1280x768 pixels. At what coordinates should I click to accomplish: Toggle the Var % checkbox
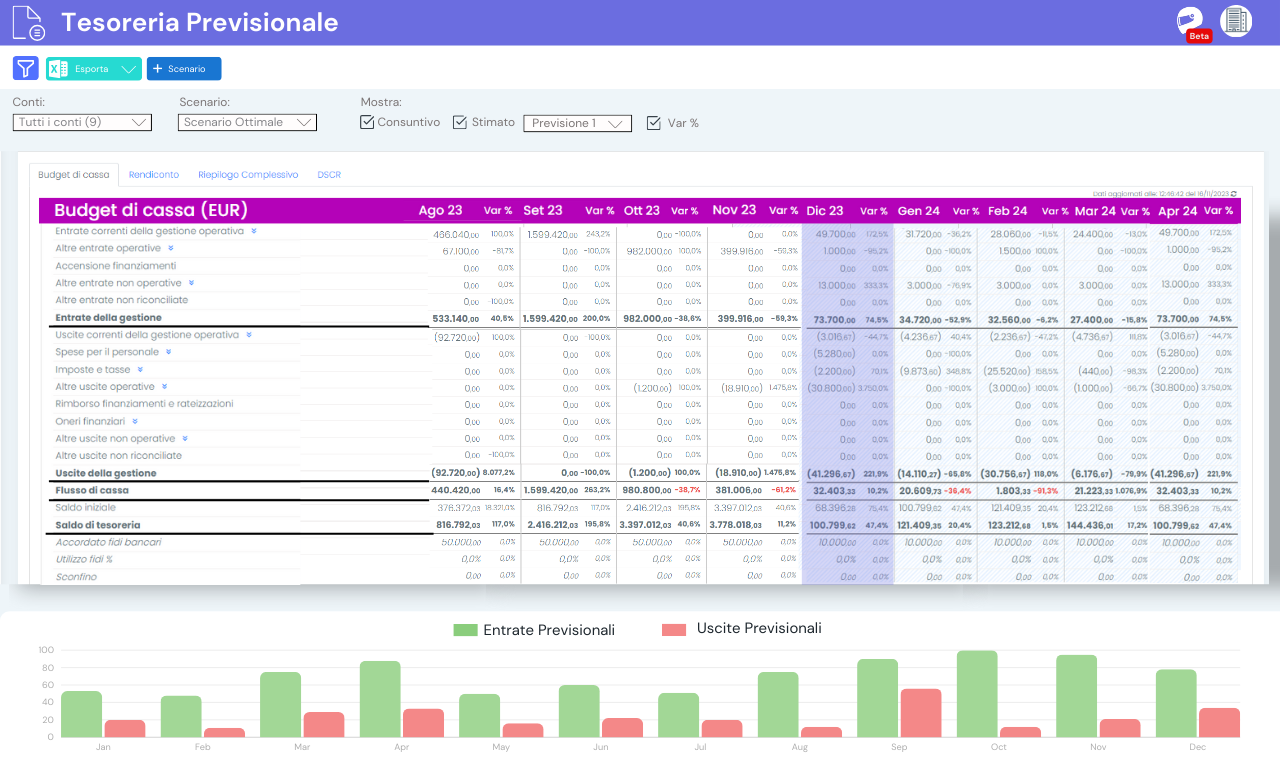654,123
